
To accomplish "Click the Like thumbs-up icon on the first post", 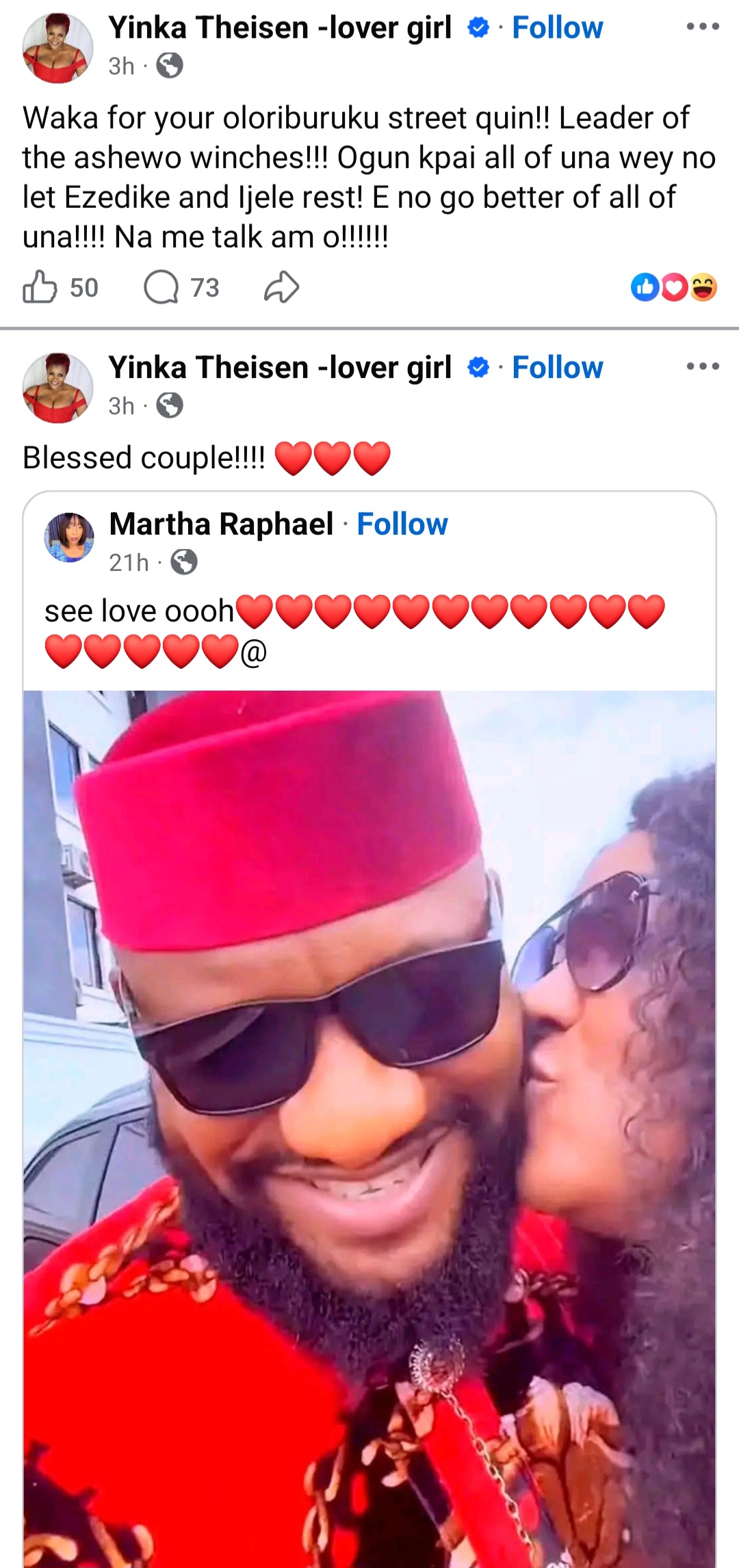I will 42,287.
